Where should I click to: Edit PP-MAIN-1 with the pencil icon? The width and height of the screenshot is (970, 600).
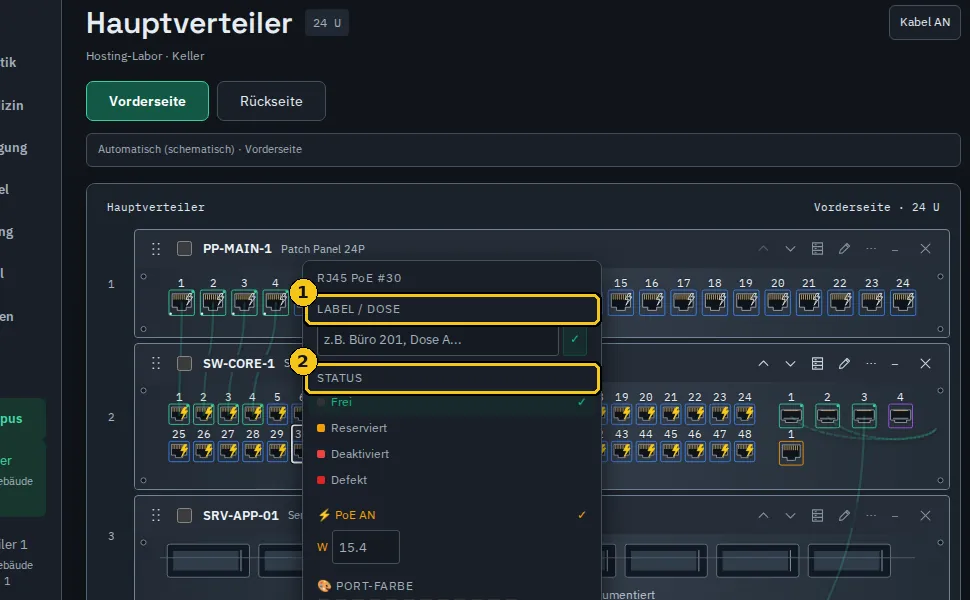844,249
